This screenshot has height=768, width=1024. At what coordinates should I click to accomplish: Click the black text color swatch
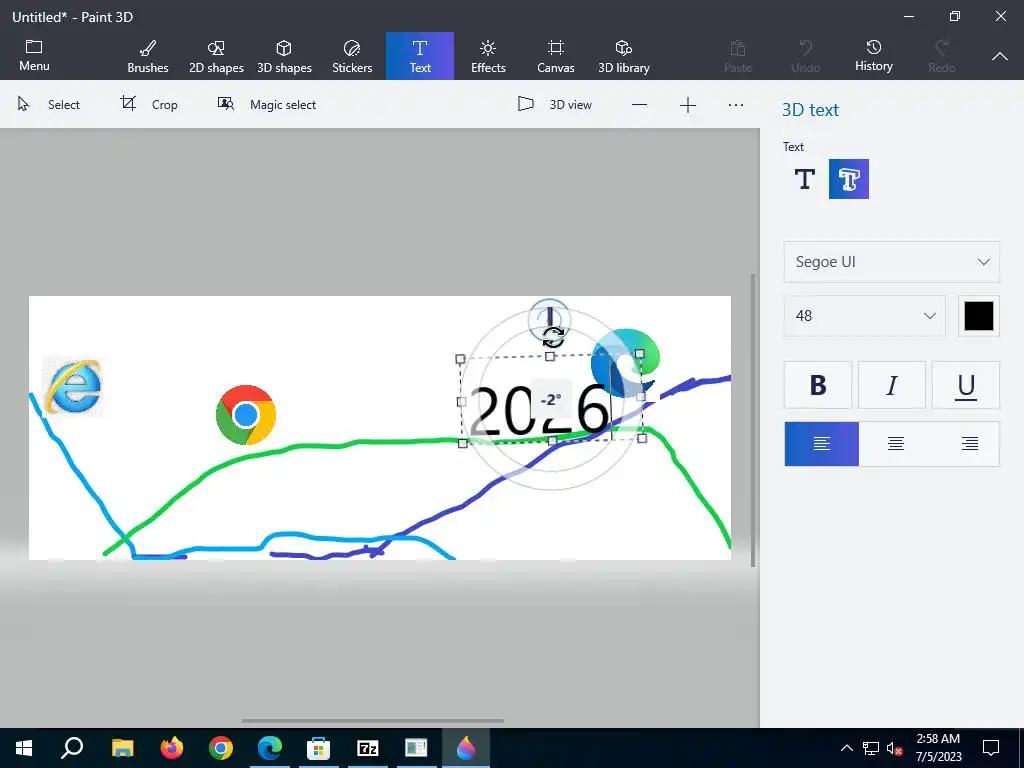pyautogui.click(x=978, y=315)
